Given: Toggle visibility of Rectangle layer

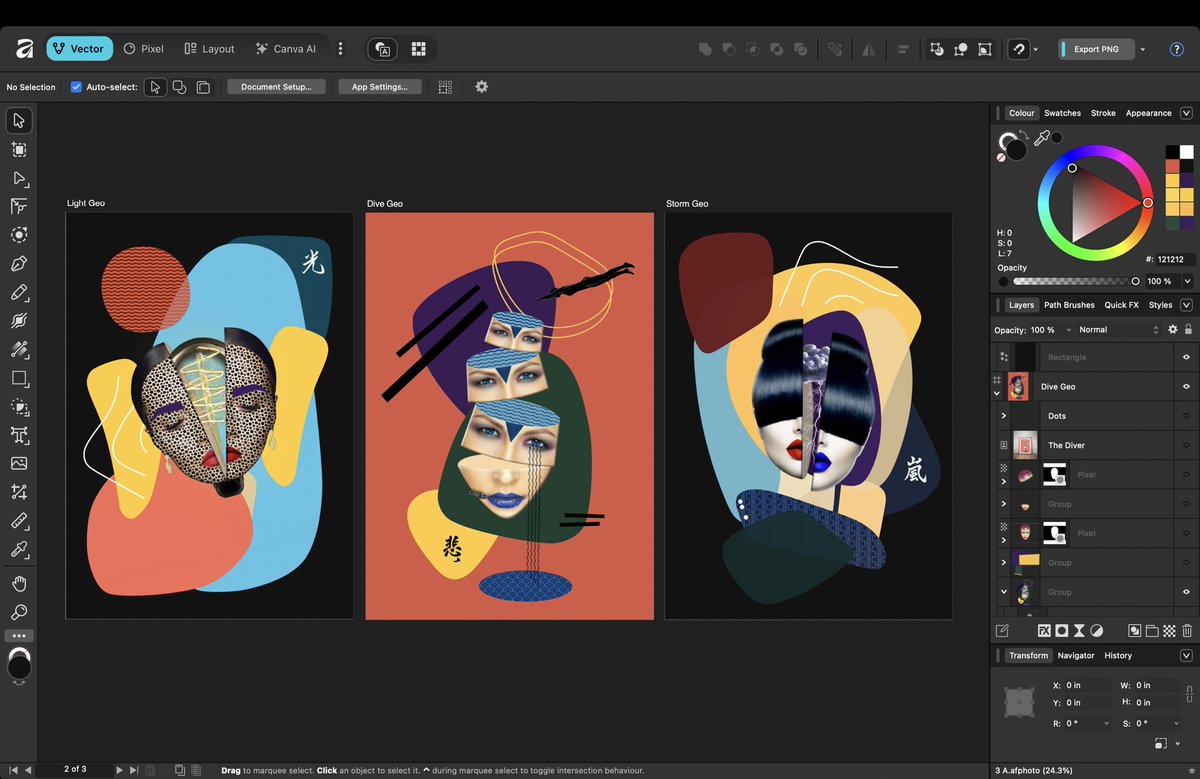Looking at the screenshot, I should [x=1186, y=357].
